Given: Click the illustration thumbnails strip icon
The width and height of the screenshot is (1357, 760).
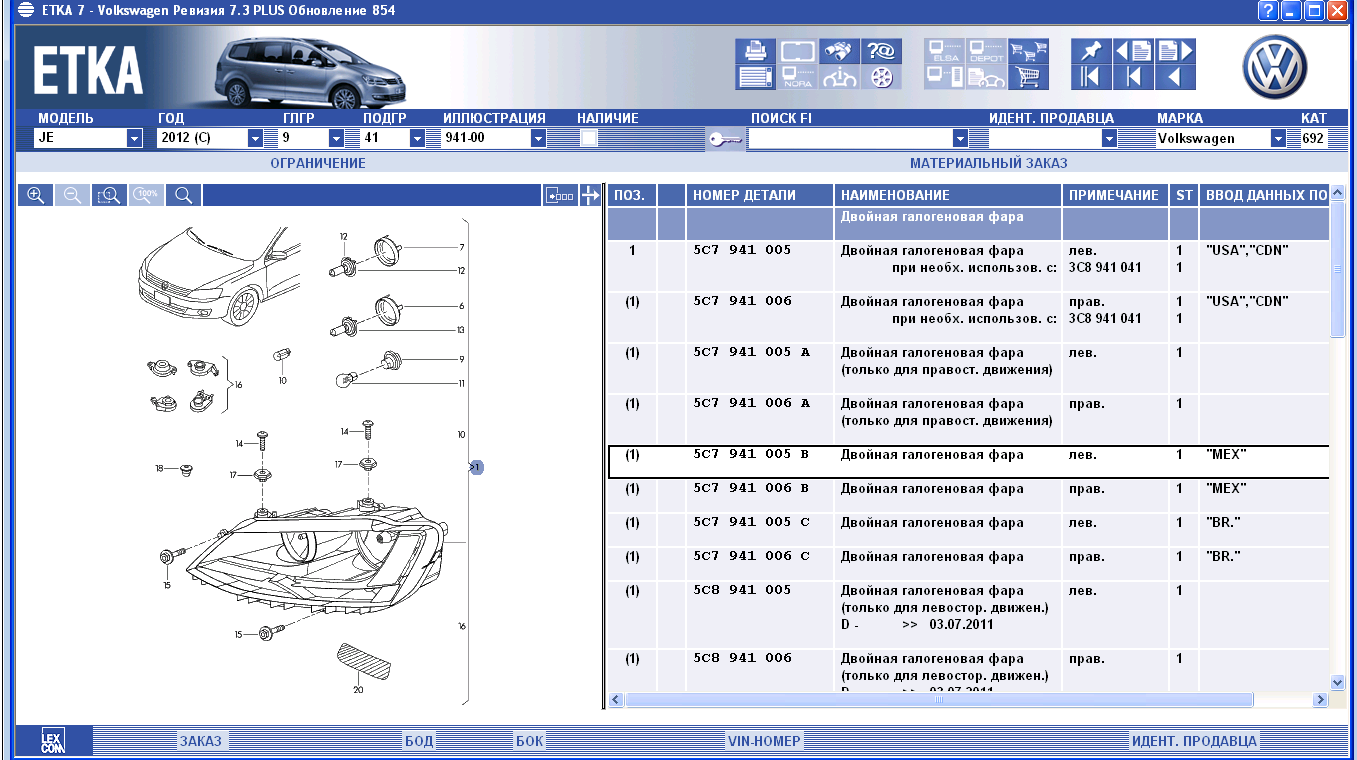Looking at the screenshot, I should (x=560, y=195).
